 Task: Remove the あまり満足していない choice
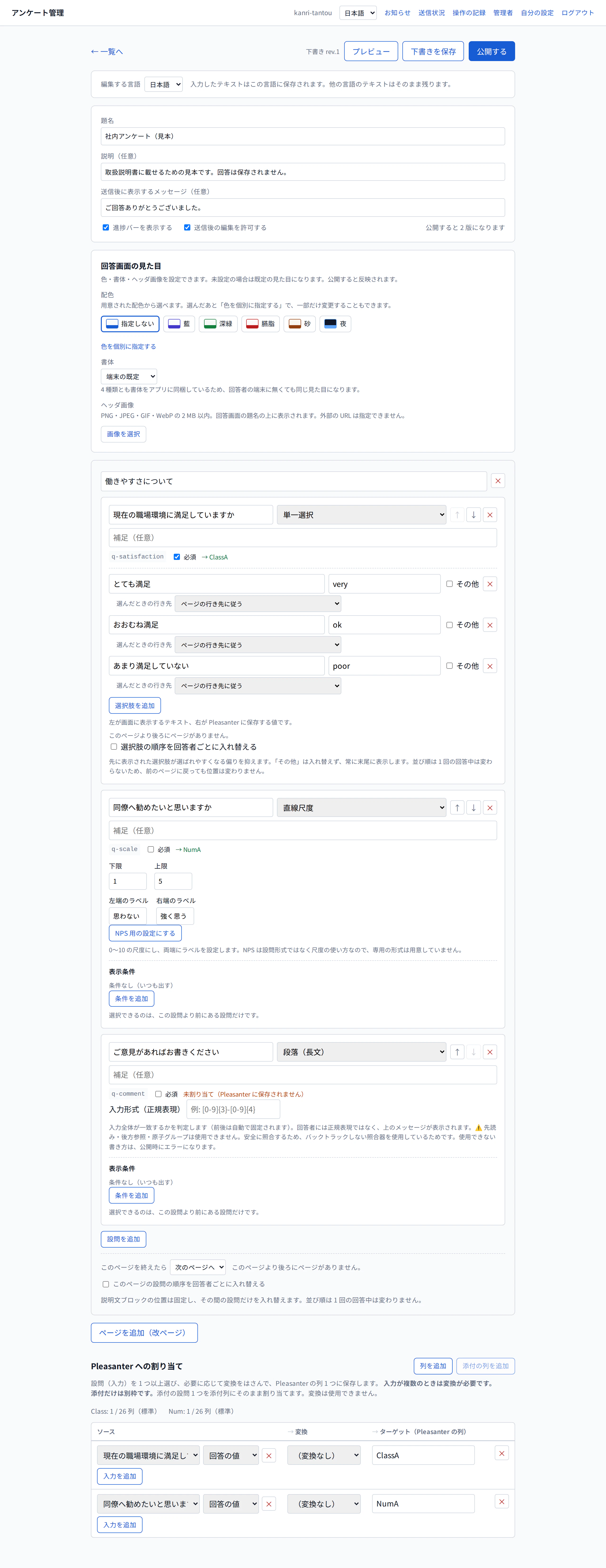pyautogui.click(x=490, y=666)
